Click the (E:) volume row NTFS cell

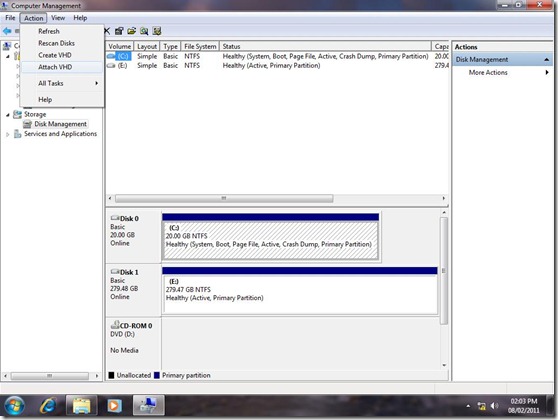[192, 65]
